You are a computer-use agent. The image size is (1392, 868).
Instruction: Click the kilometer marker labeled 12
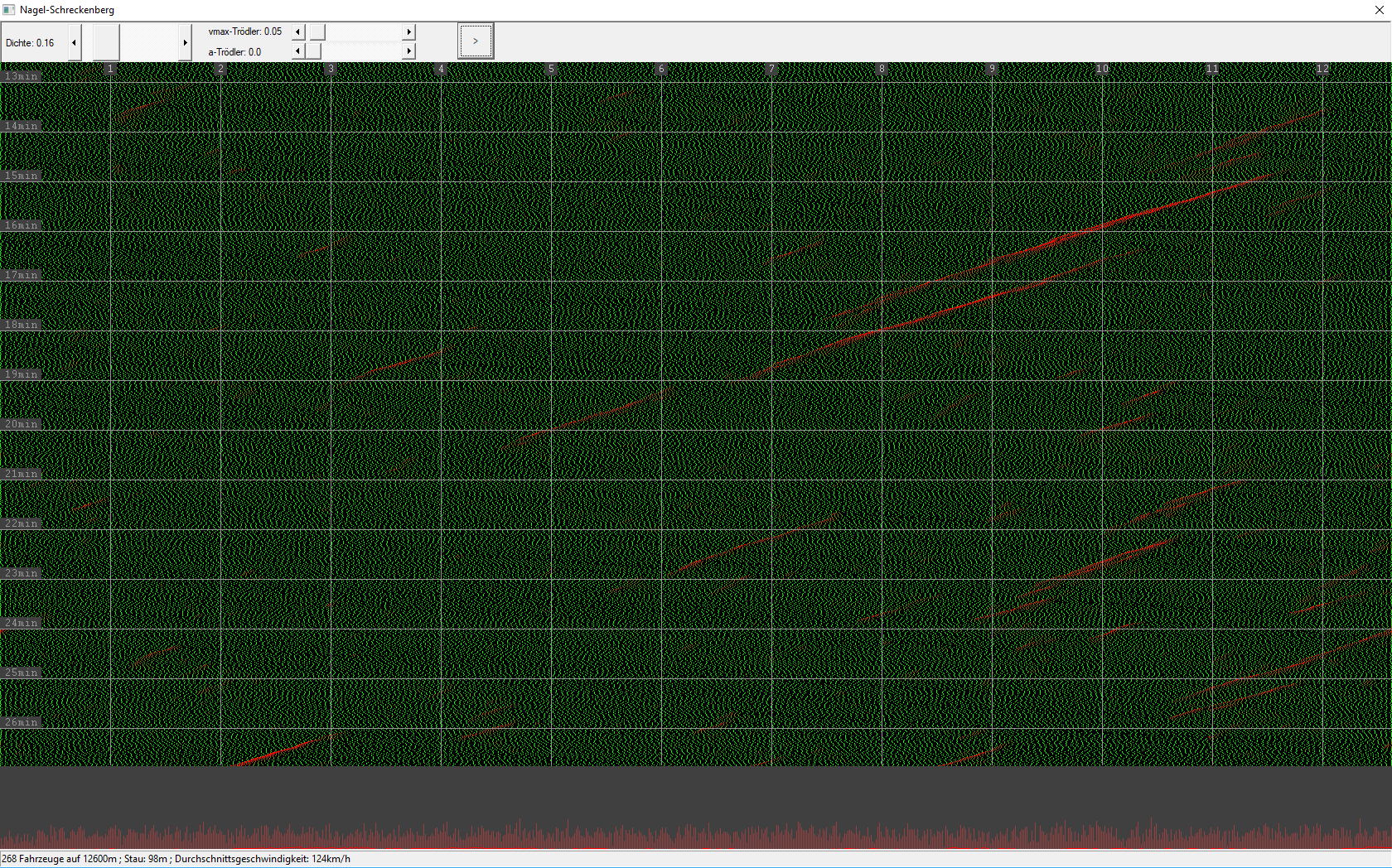pos(1322,69)
